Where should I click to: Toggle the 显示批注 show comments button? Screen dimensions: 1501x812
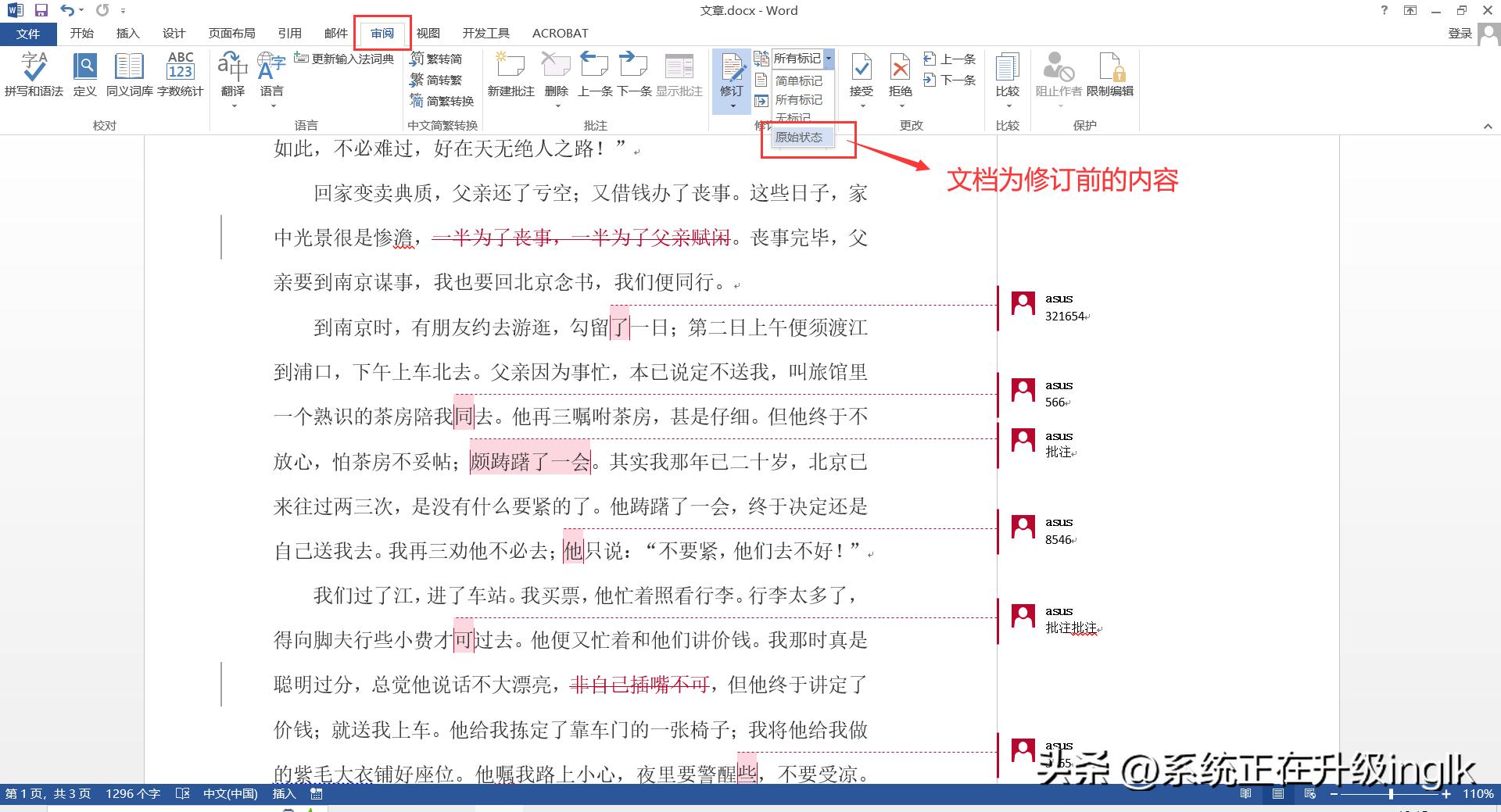click(x=679, y=75)
